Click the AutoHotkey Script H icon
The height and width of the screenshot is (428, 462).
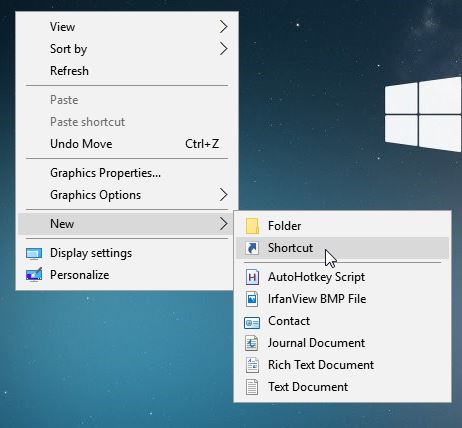point(252,277)
